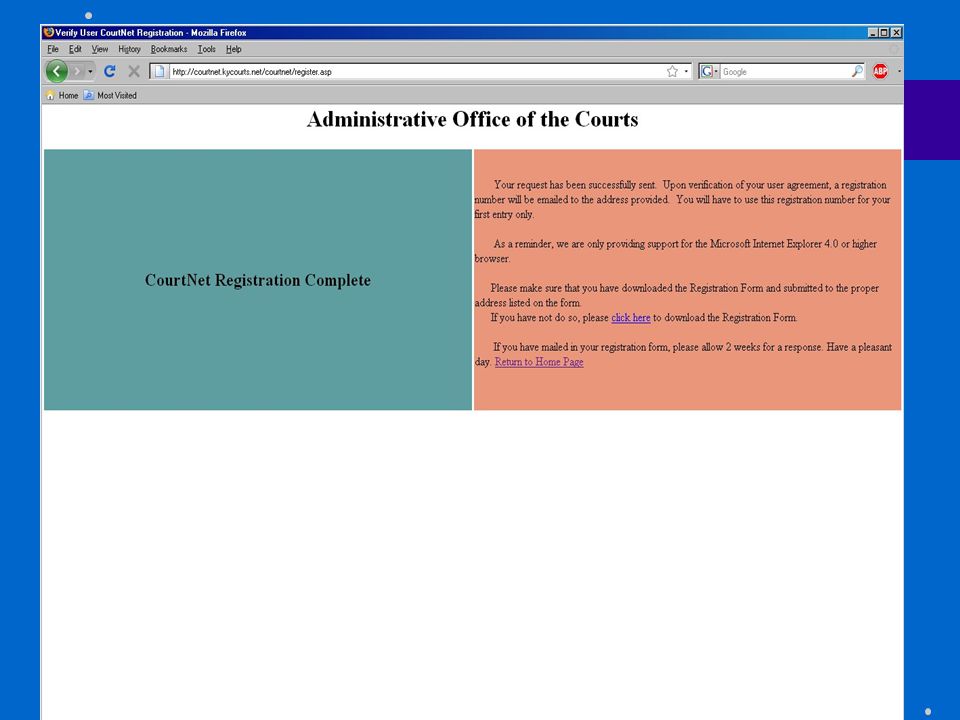960x720 pixels.
Task: Click the Firefox icon in title bar
Action: (x=48, y=32)
